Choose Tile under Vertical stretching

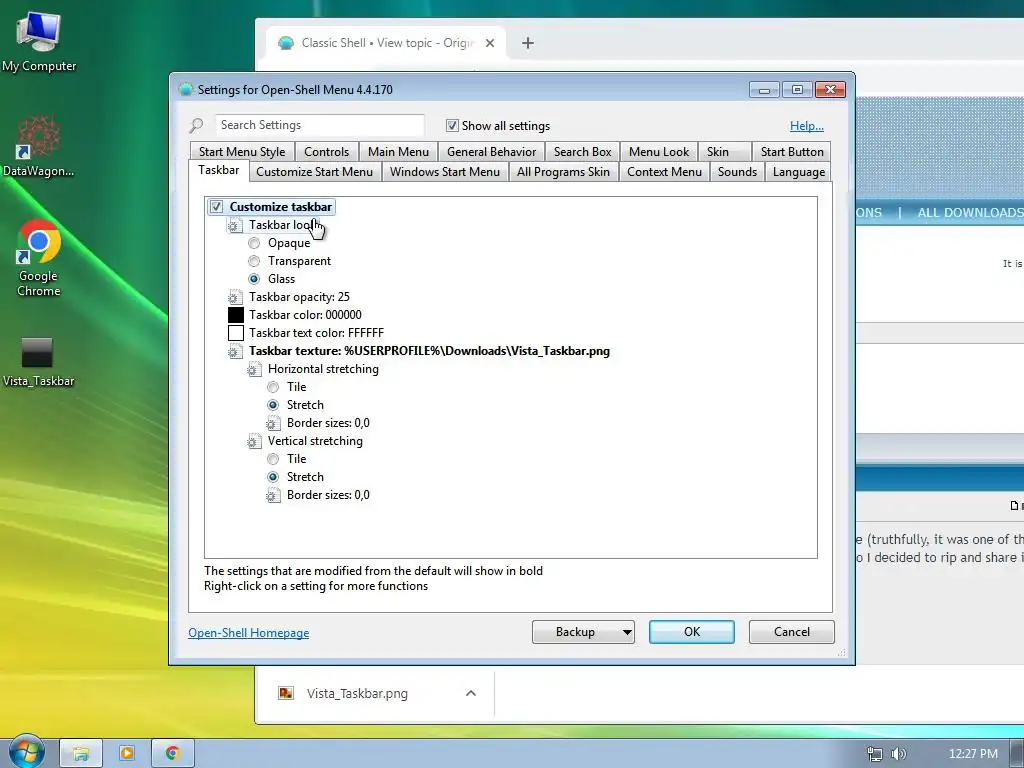click(273, 459)
